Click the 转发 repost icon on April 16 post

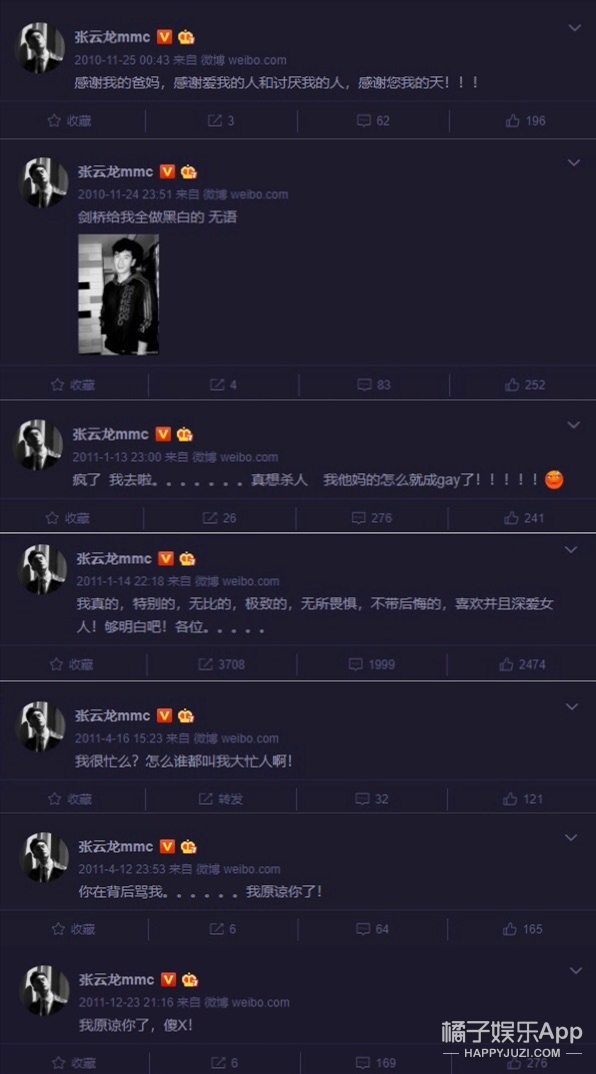coord(221,799)
